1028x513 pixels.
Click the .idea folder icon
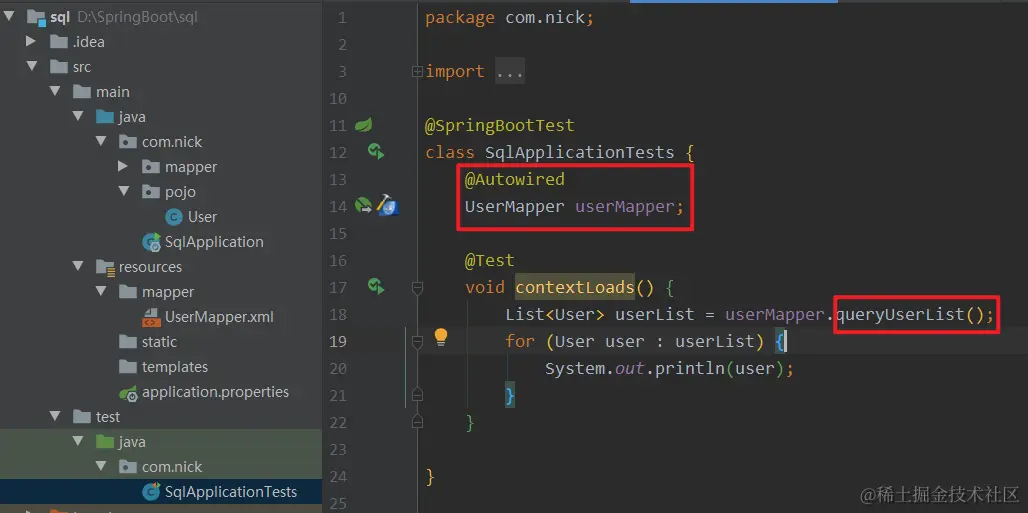[x=59, y=42]
